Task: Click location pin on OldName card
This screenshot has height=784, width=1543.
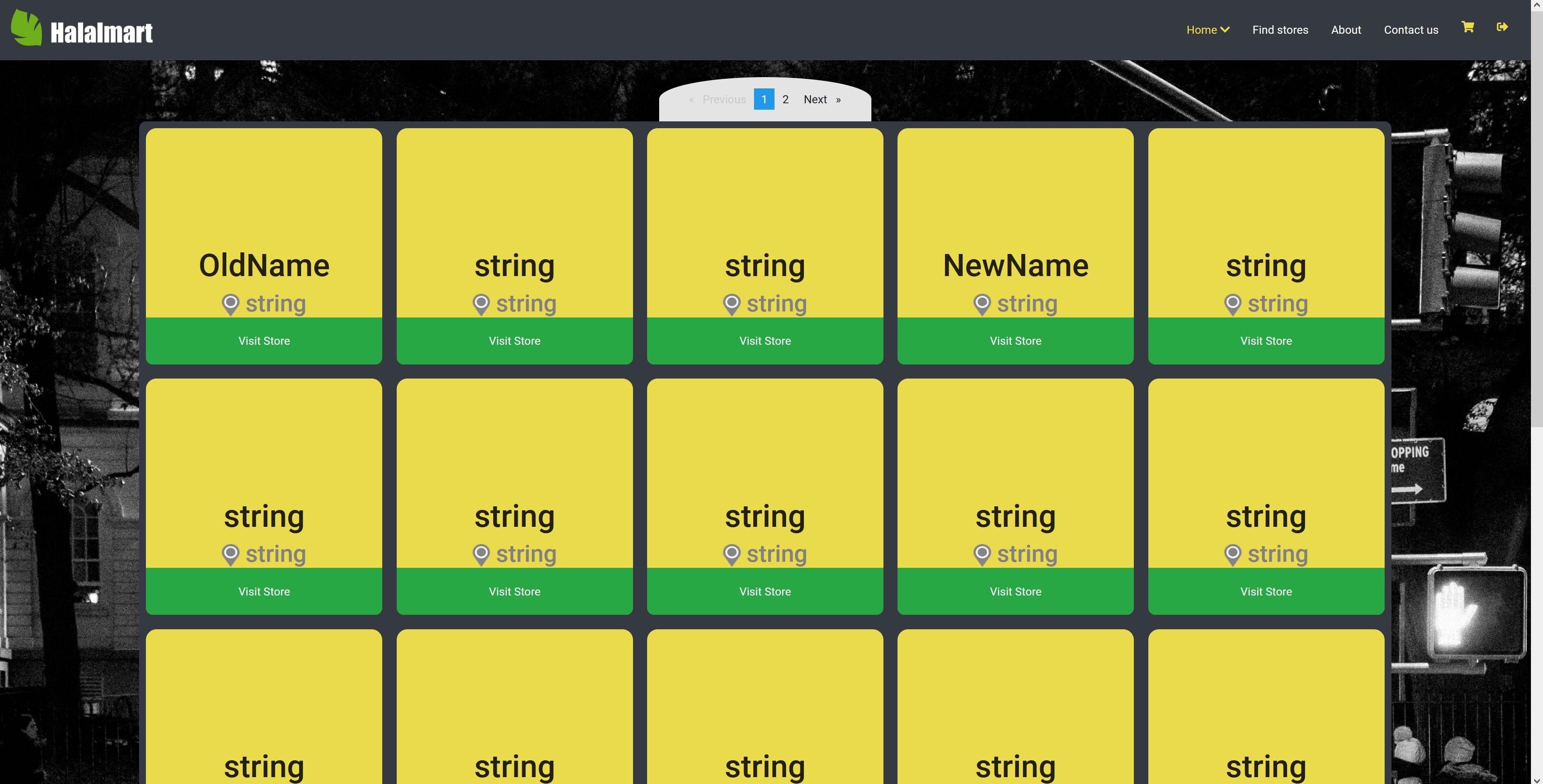Action: [x=231, y=304]
